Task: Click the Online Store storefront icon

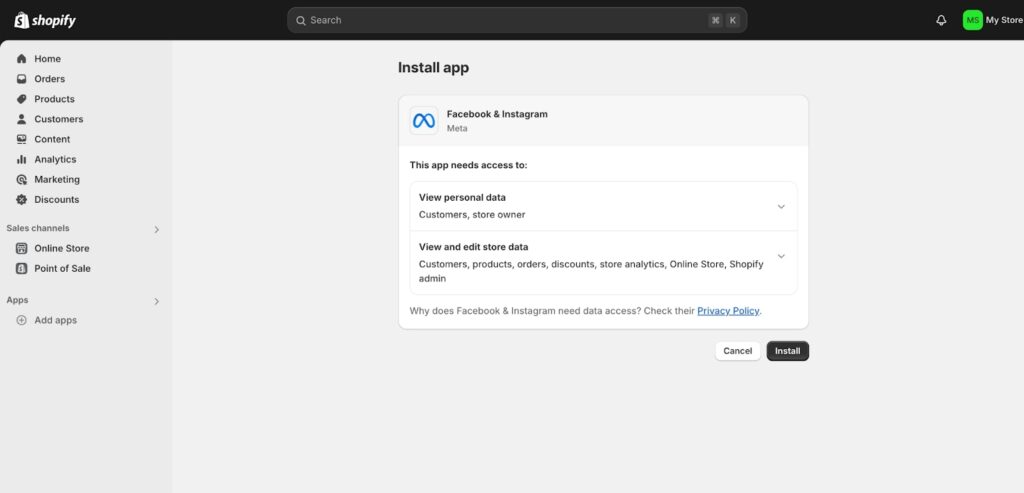Action: pos(22,248)
